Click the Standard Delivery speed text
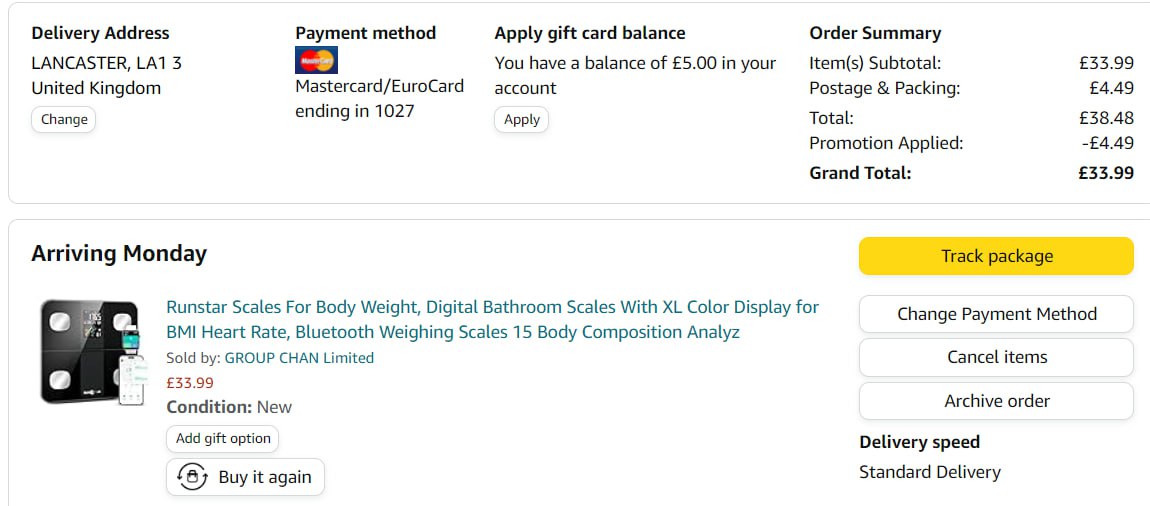The image size is (1150, 506). 929,472
